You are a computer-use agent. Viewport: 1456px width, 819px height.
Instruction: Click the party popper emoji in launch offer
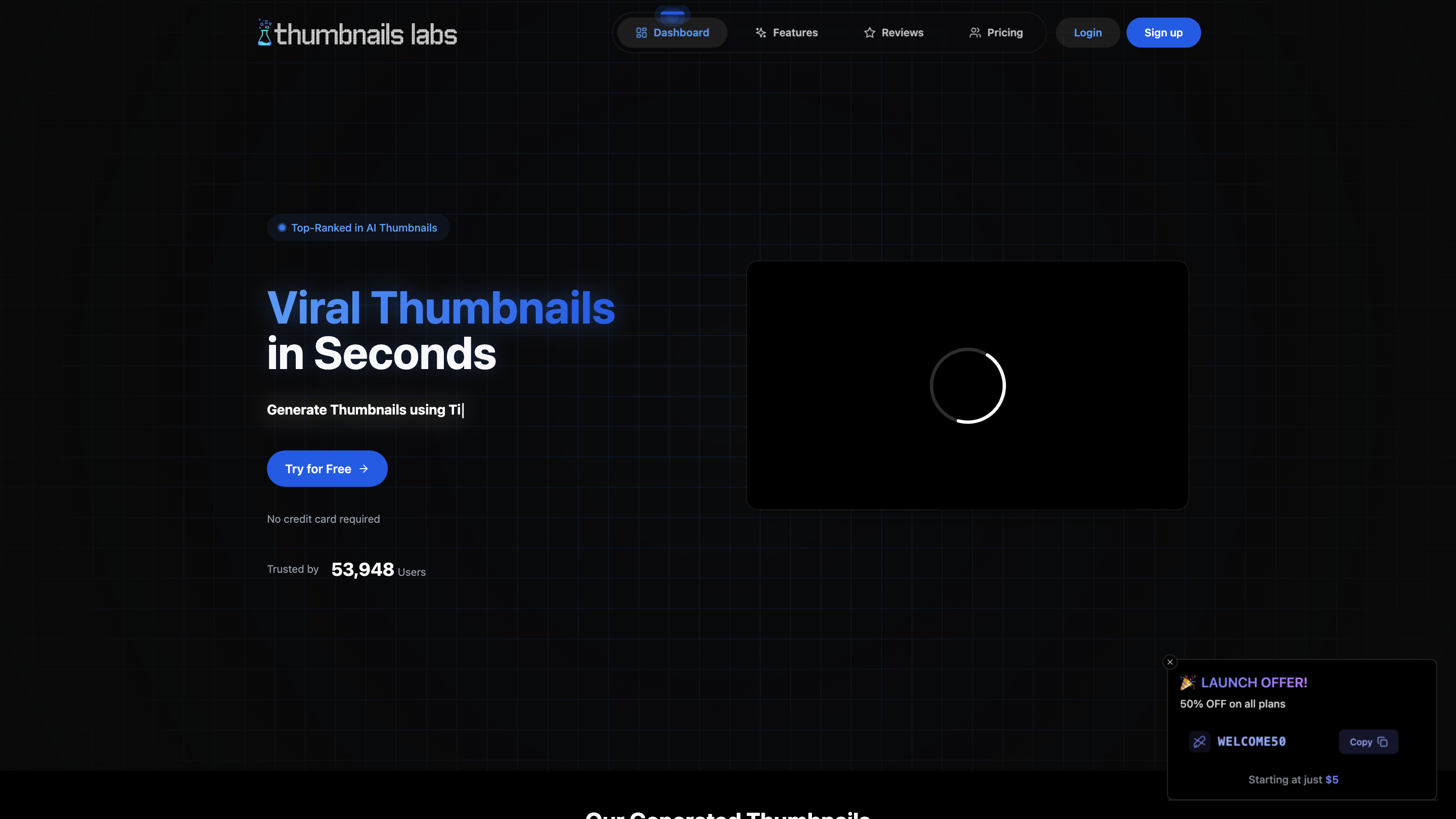click(x=1188, y=682)
